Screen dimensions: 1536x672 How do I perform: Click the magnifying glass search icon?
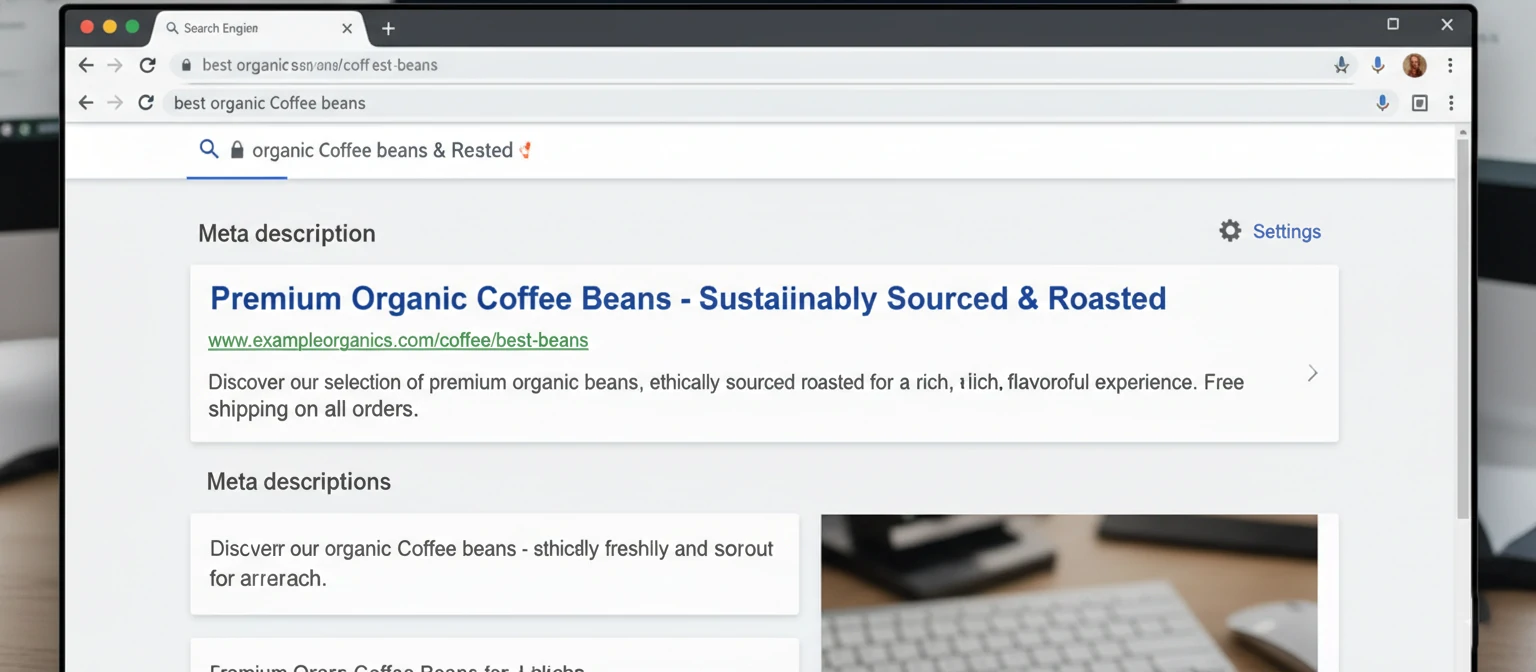click(209, 149)
